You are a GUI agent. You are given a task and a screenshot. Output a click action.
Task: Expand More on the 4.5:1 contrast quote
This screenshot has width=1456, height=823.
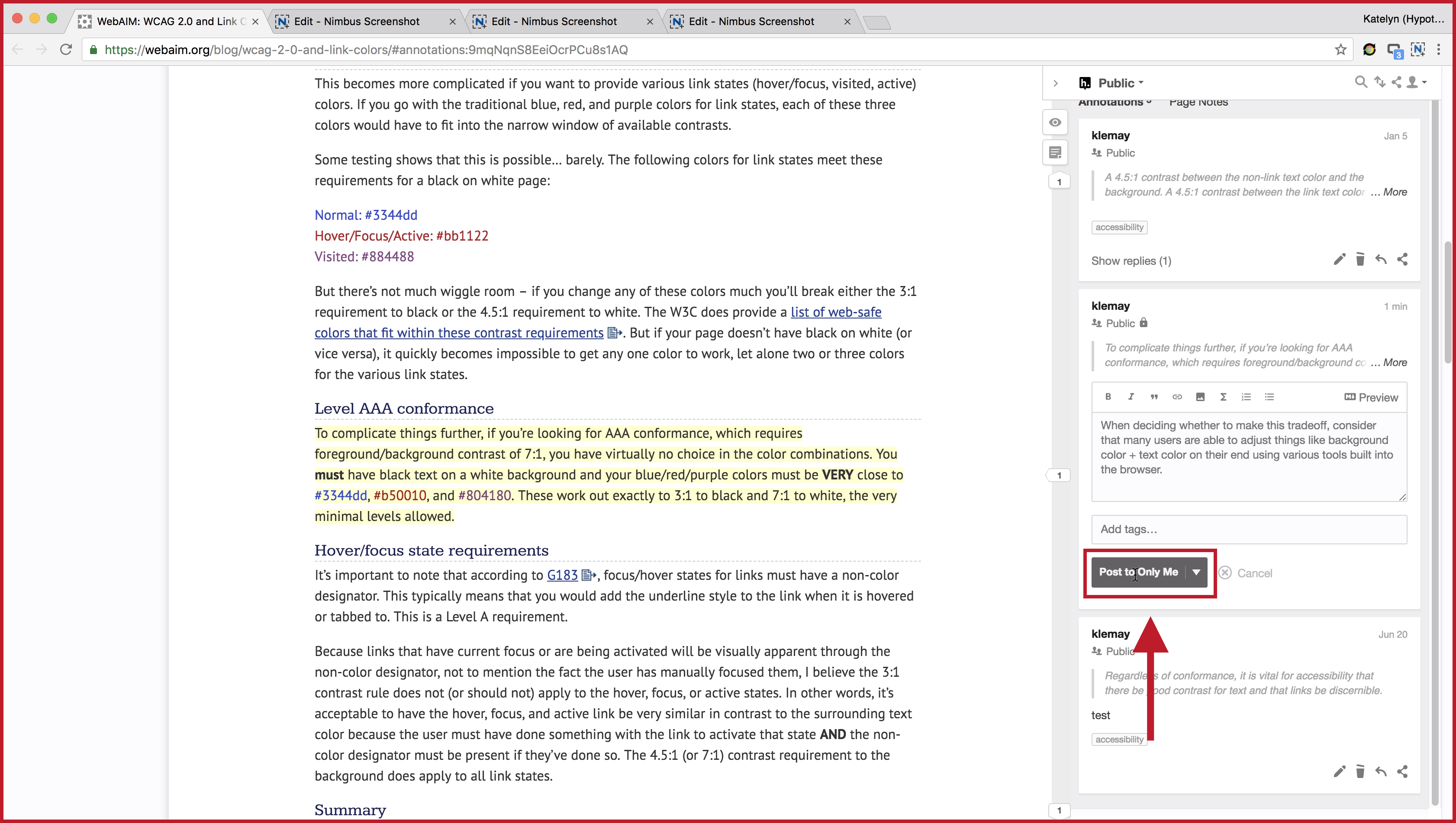(x=1395, y=192)
